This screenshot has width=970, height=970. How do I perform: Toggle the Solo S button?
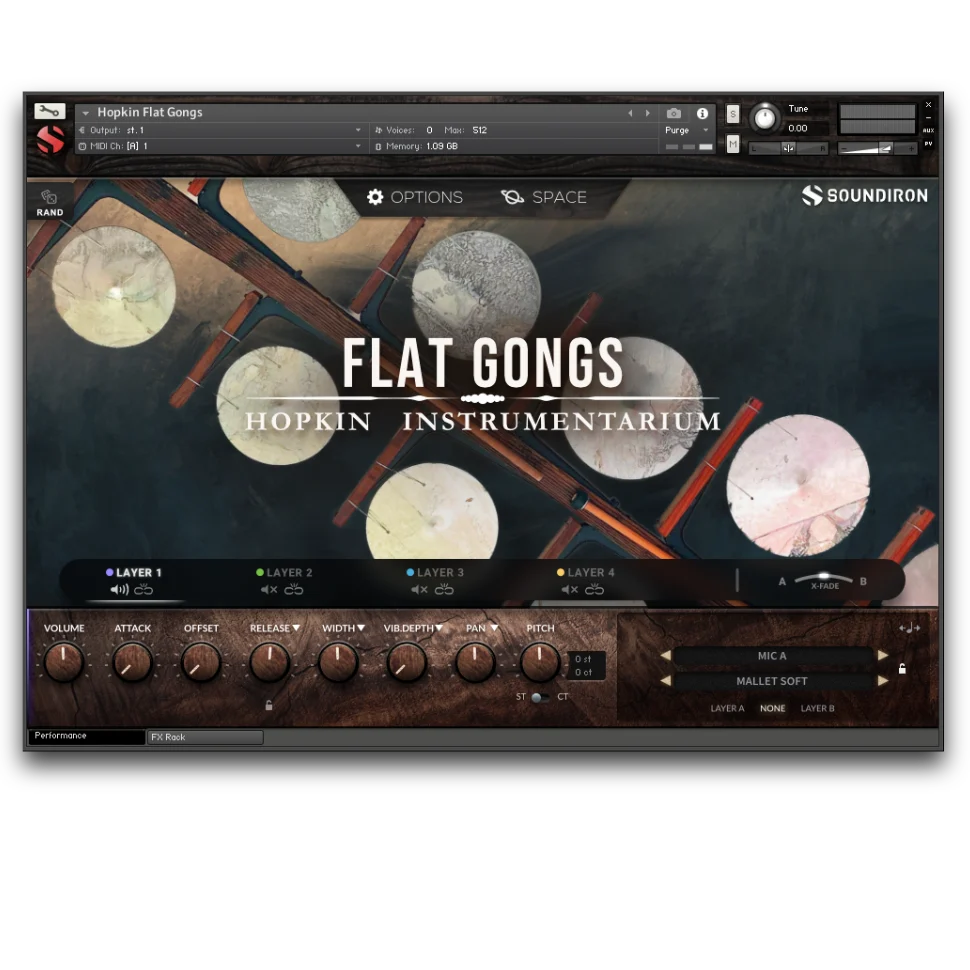click(732, 114)
